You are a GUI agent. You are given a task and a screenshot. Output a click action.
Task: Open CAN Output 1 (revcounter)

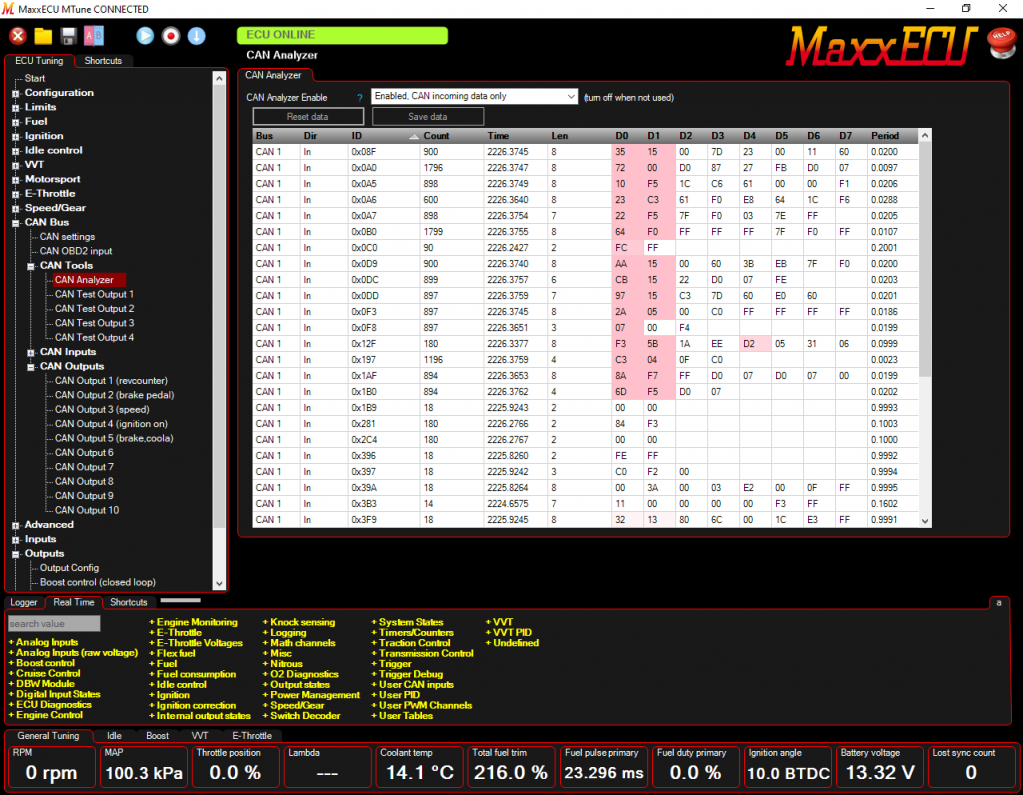(x=111, y=380)
